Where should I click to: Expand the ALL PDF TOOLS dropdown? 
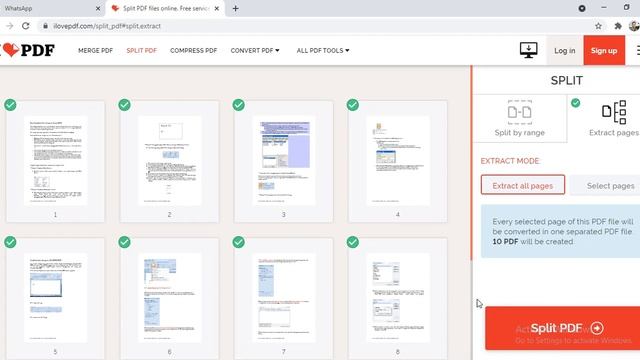(323, 50)
